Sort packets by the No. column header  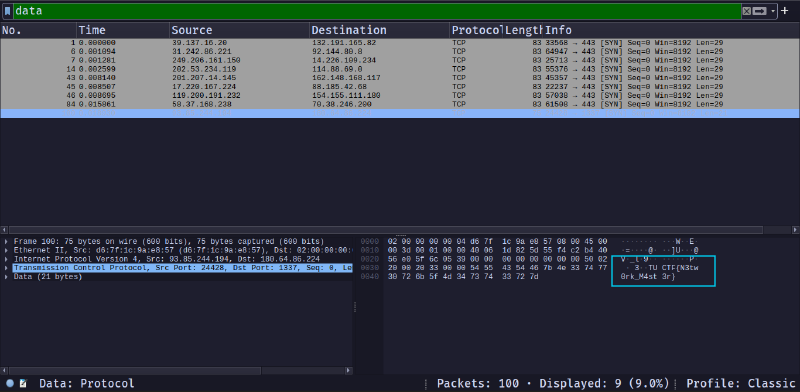(x=39, y=30)
